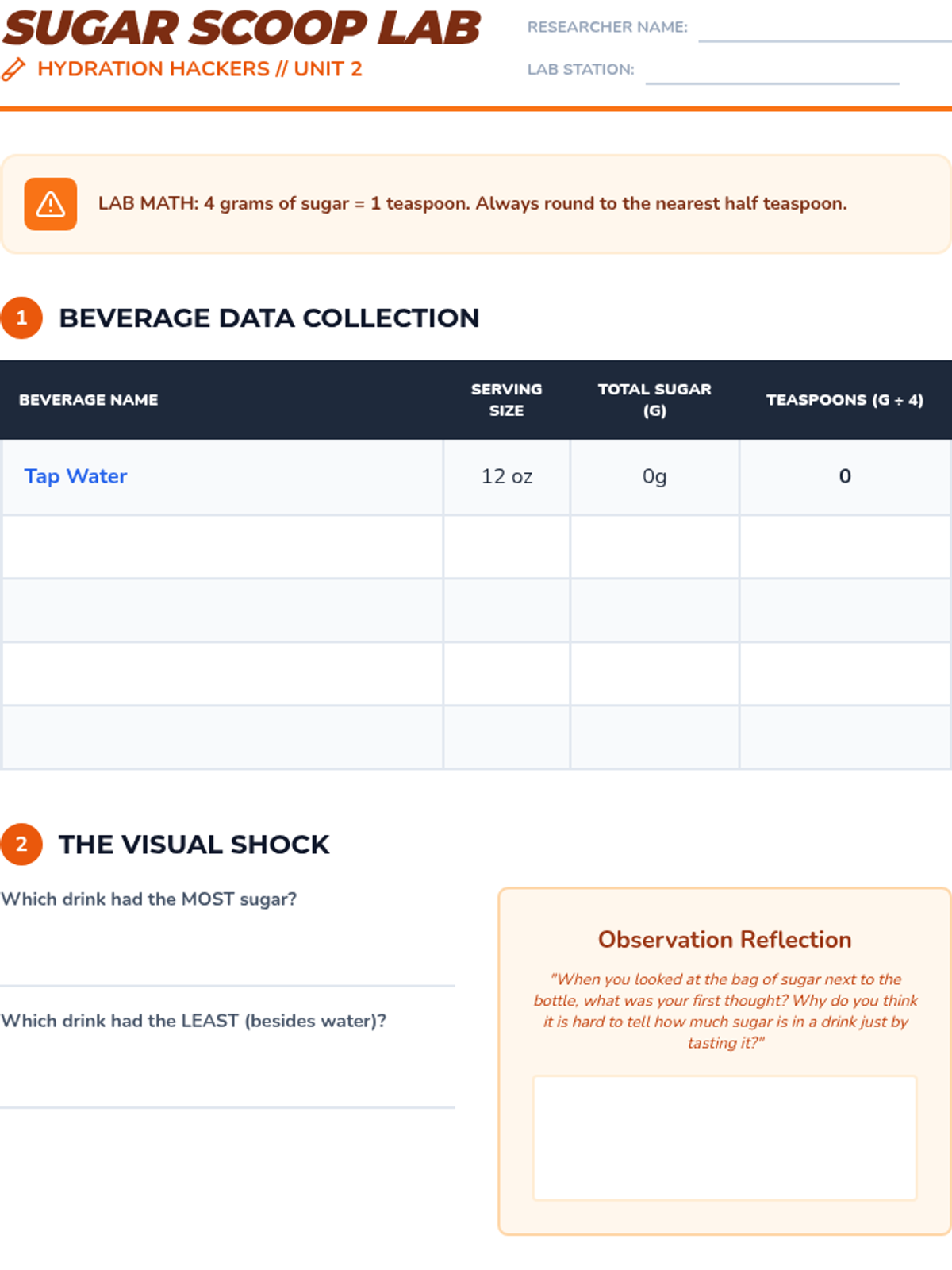
Task: Click answer area under MOST sugar question
Action: point(227,951)
